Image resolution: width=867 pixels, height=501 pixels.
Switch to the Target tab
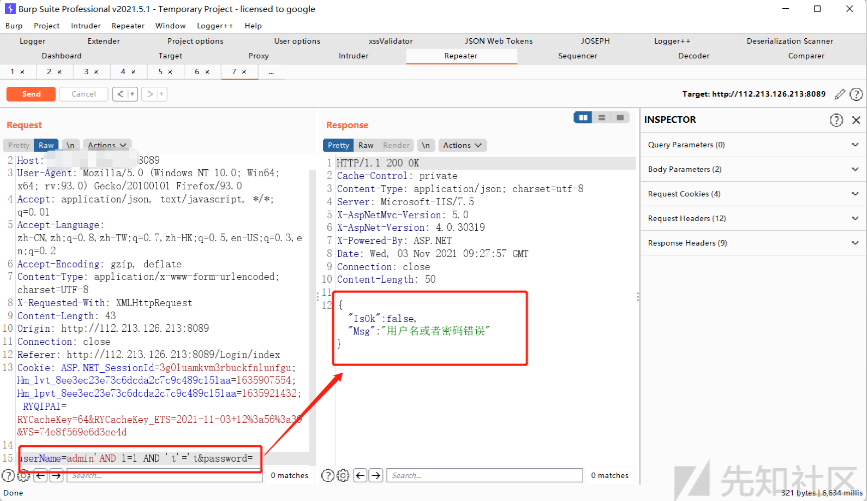click(170, 56)
